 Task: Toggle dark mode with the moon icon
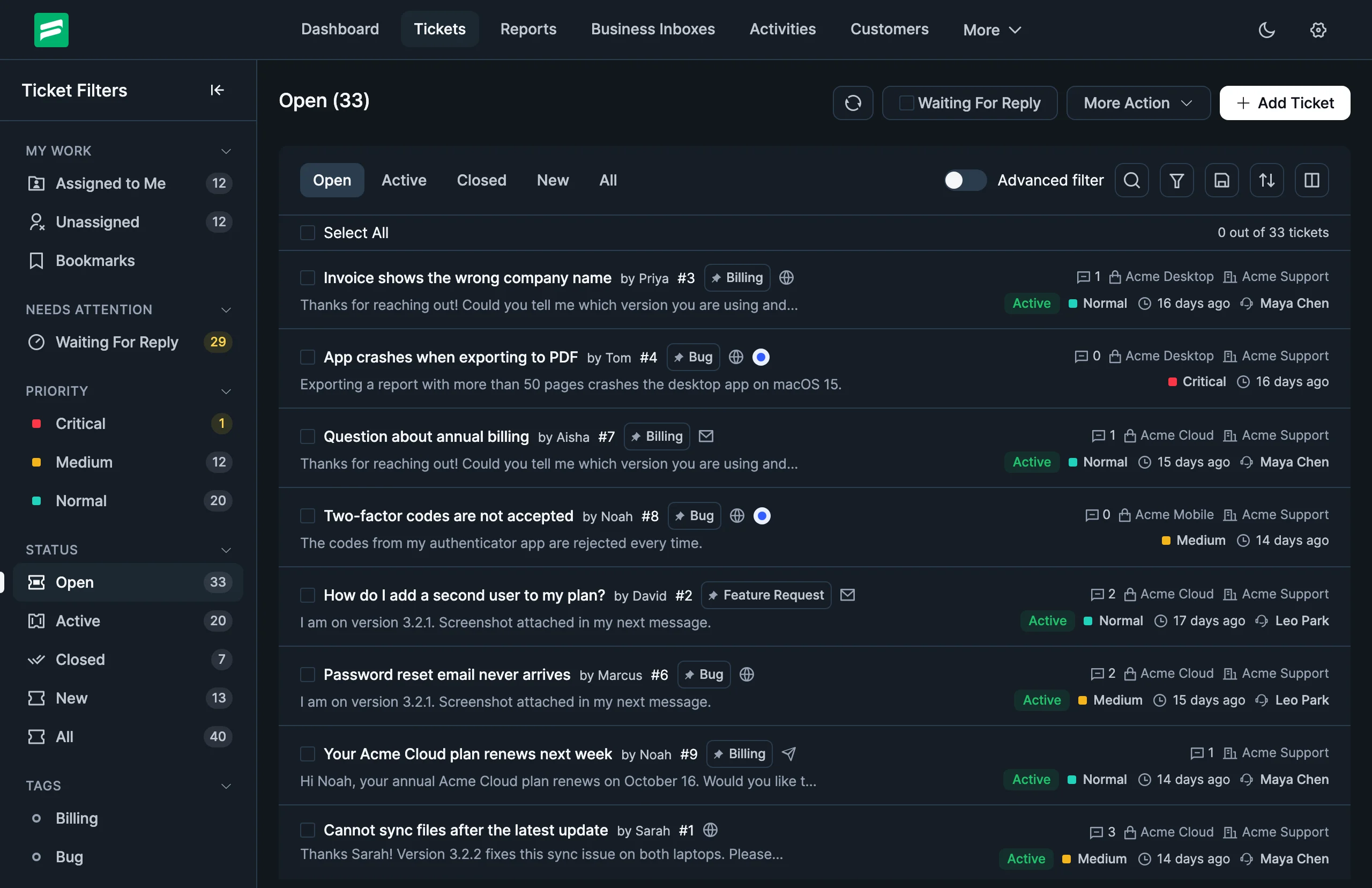pos(1266,29)
